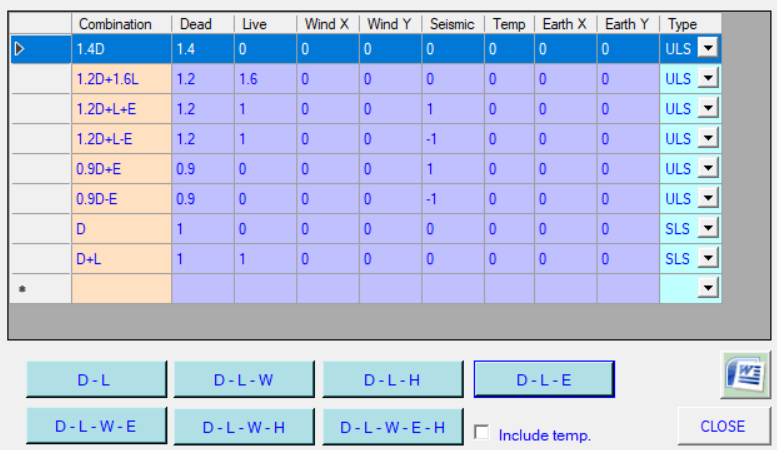Screen dimensions: 777x450
Task: Click the Earth X column header
Action: click(565, 24)
